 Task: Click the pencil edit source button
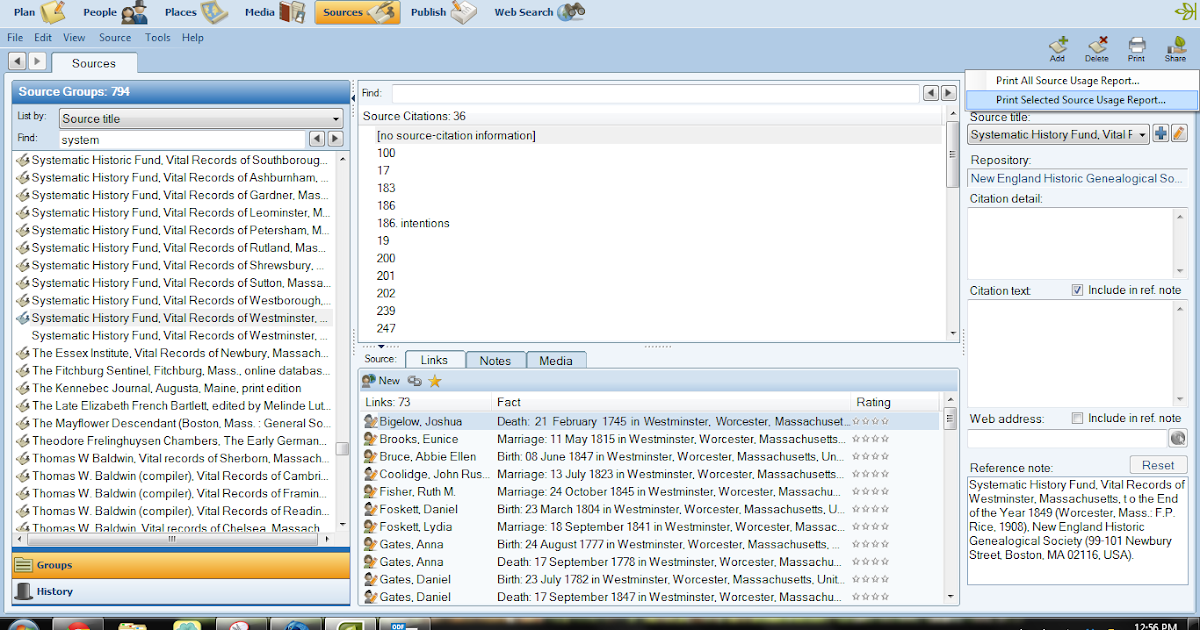(1179, 134)
